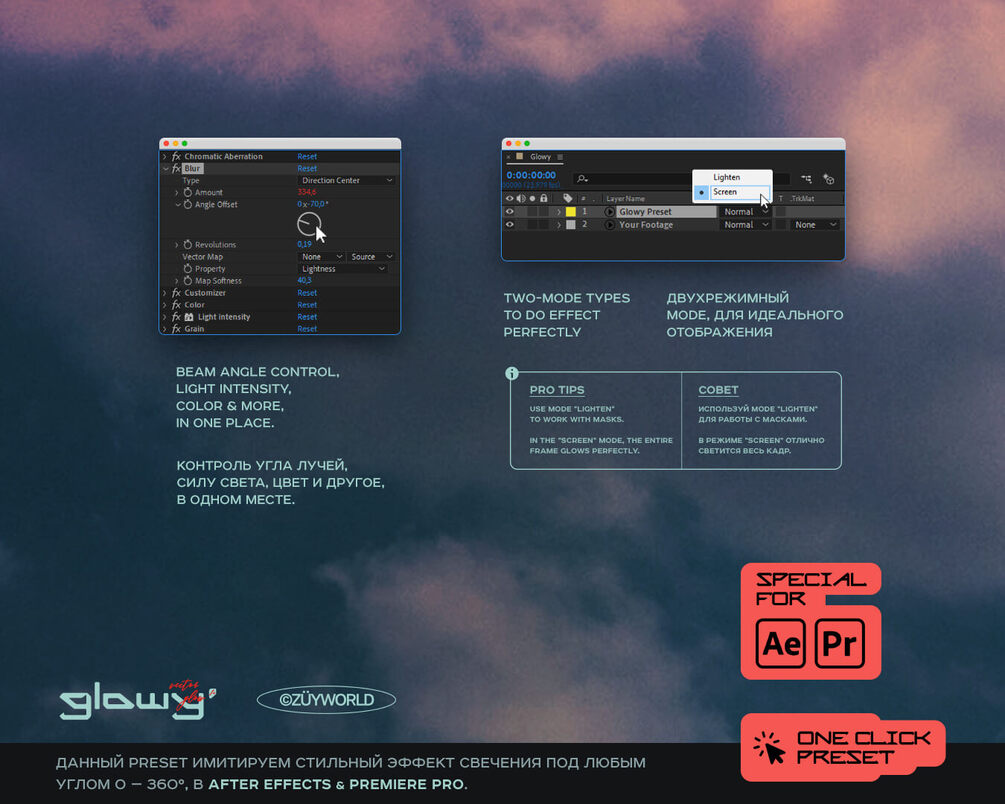The image size is (1005, 804).
Task: Expand the Your Footage layer properties
Action: (559, 225)
